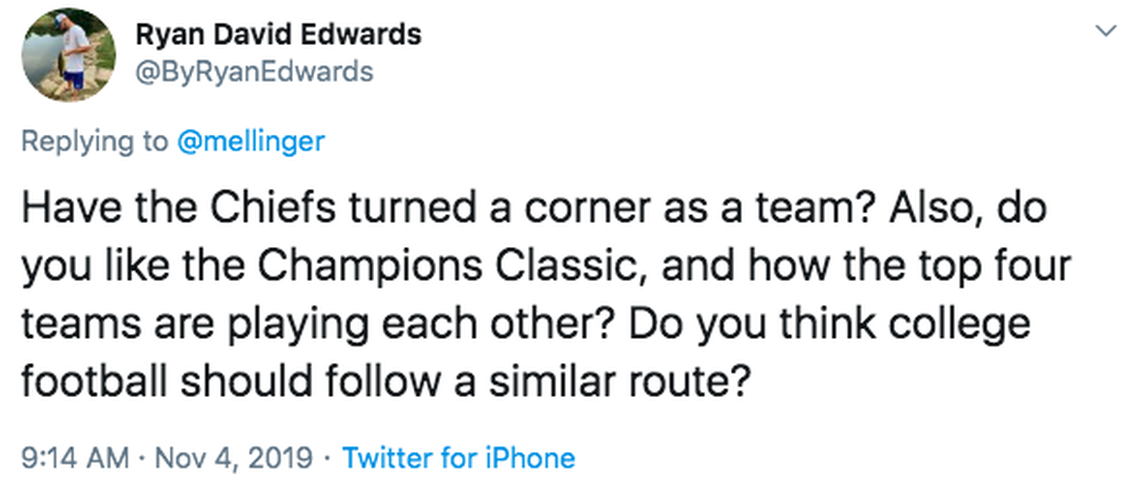Screen dimensions: 1140x497
Task: Click the "Twitter for iPhone" source link
Action: pyautogui.click(x=459, y=458)
